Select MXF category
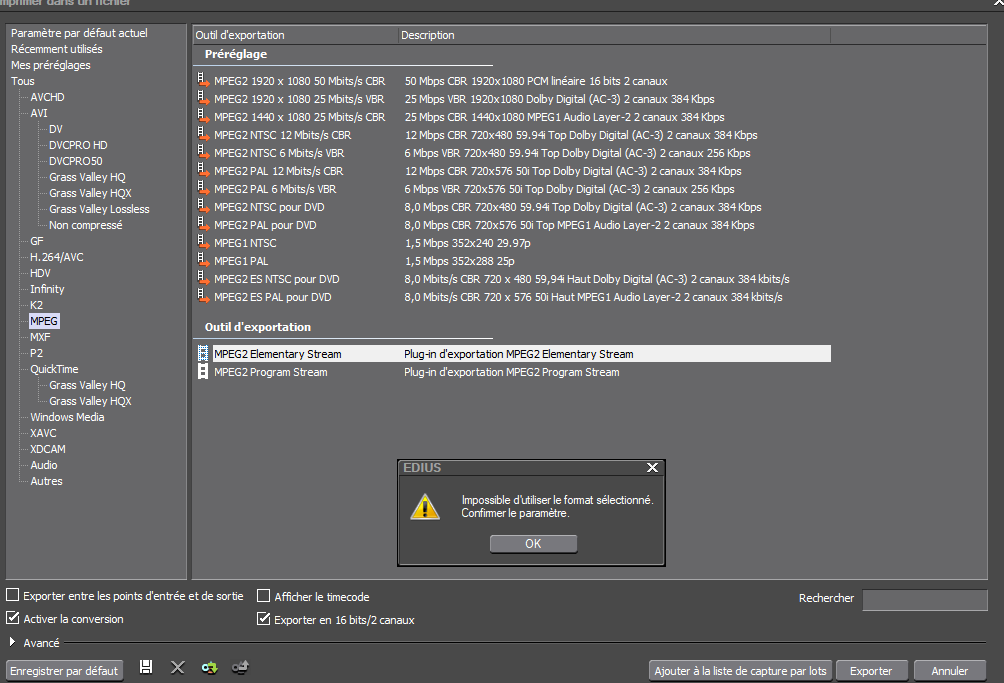This screenshot has height=683, width=1004. point(40,337)
